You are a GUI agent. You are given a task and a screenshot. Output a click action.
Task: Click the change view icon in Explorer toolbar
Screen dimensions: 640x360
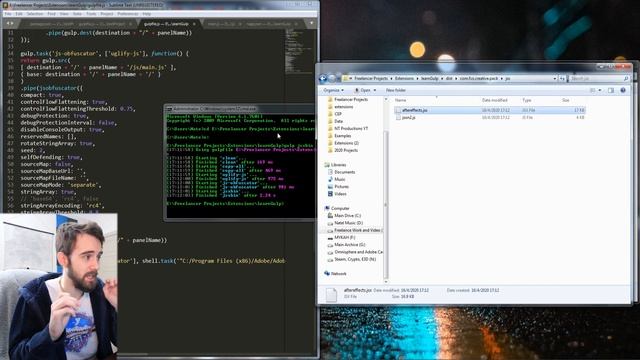pyautogui.click(x=593, y=90)
